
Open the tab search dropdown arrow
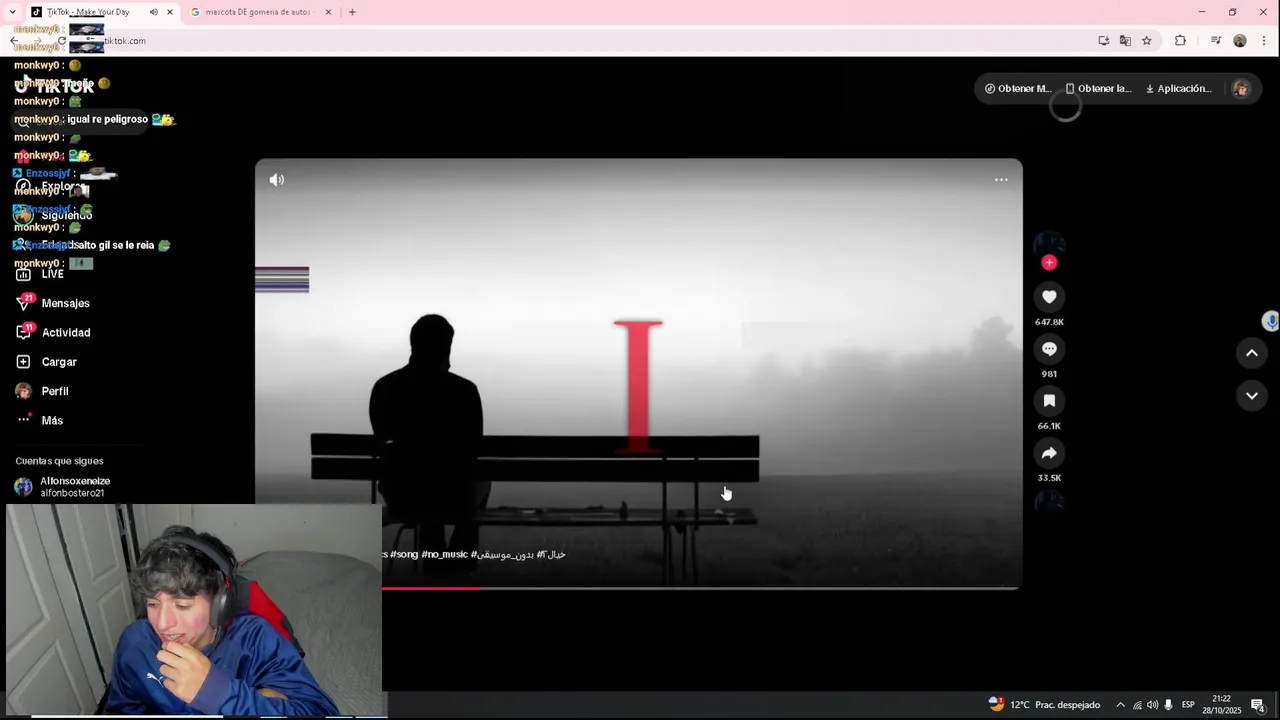point(12,12)
